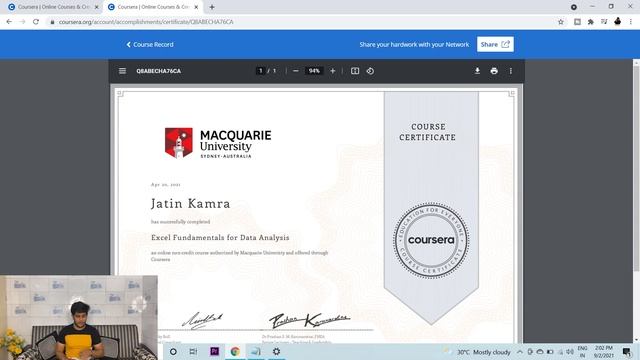
Task: Select the second Coursera tab
Action: (152, 7)
